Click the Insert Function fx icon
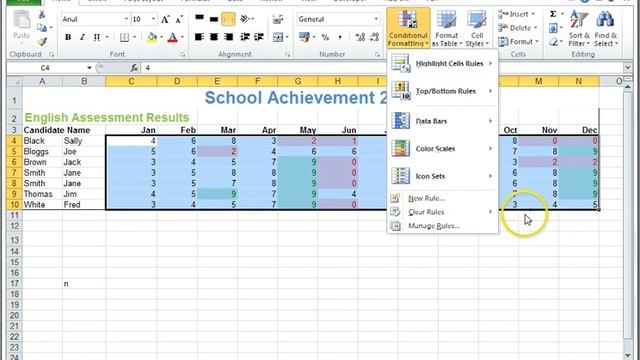640x360 pixels. (x=134, y=68)
